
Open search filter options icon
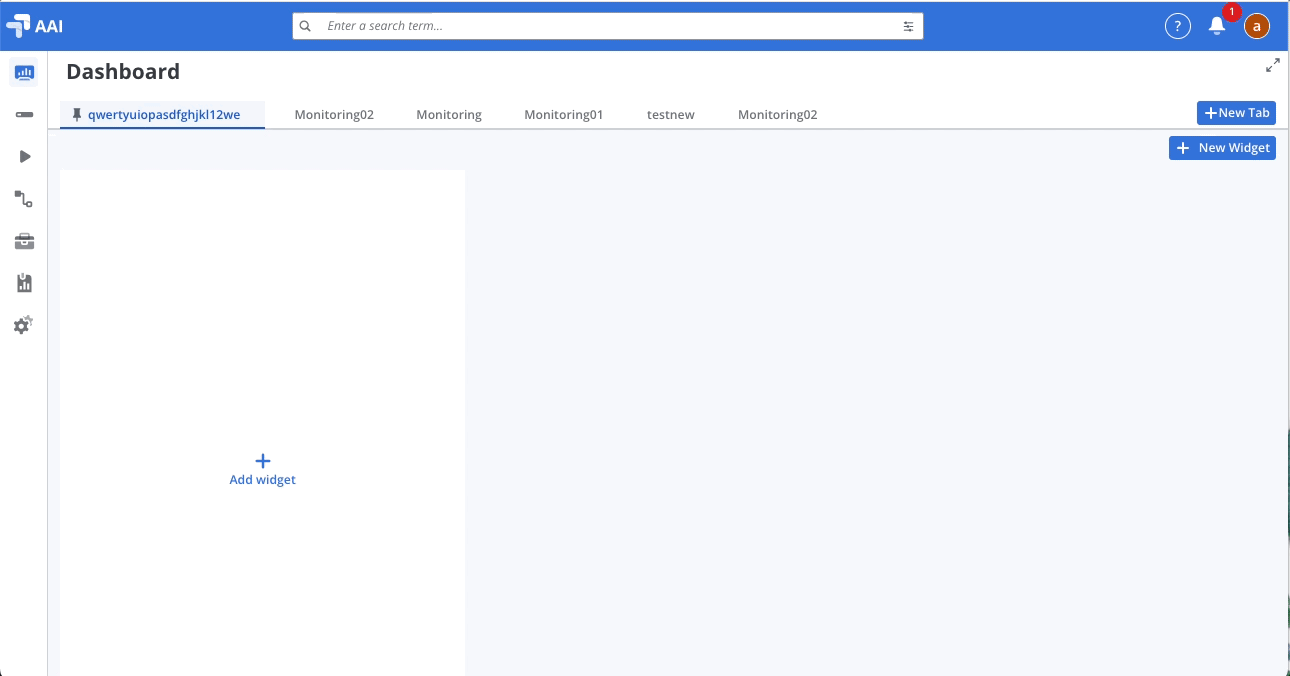coord(909,26)
